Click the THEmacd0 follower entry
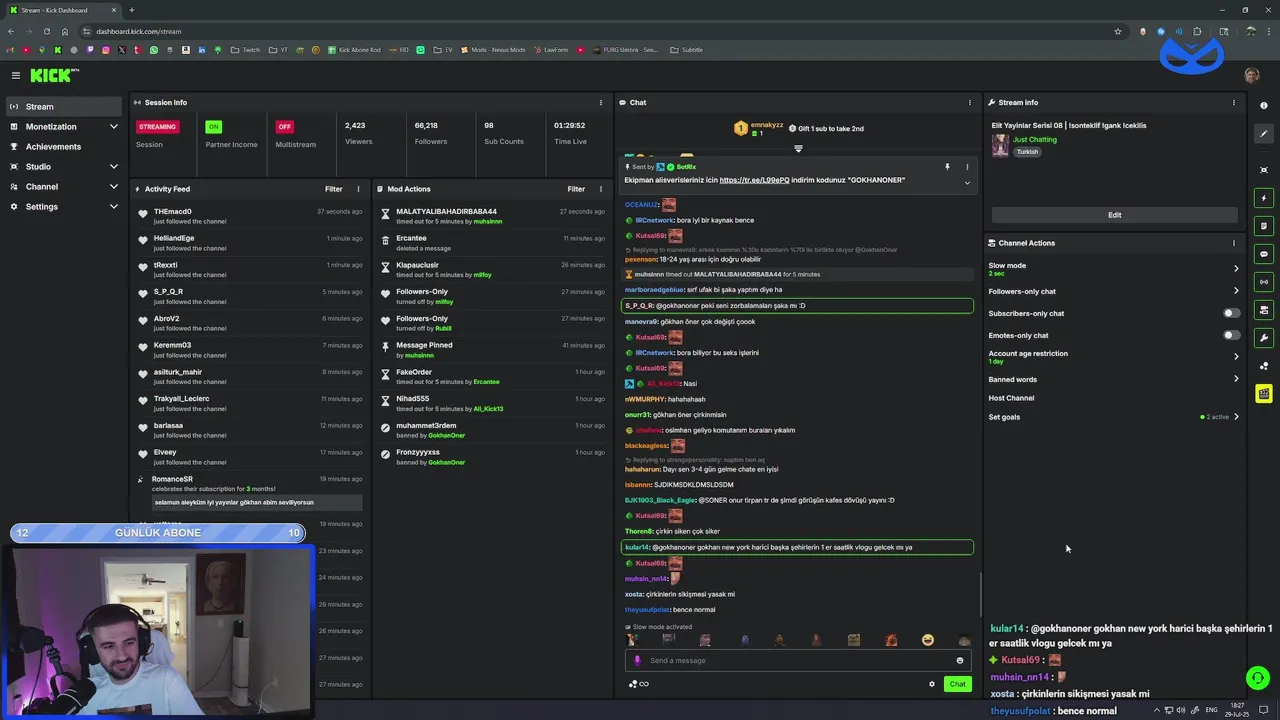 (x=249, y=215)
